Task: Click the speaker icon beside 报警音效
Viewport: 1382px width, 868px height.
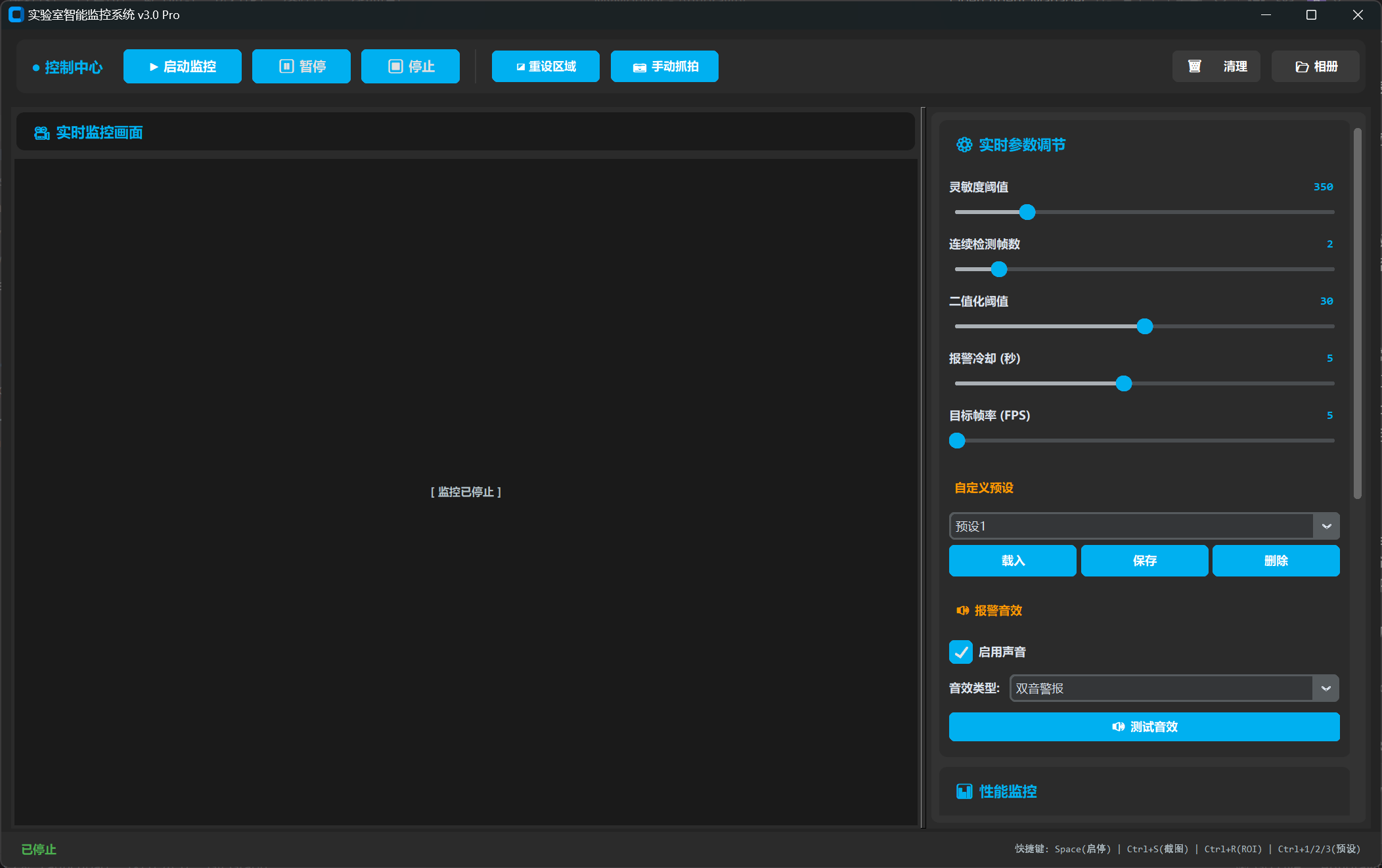Action: coord(963,610)
